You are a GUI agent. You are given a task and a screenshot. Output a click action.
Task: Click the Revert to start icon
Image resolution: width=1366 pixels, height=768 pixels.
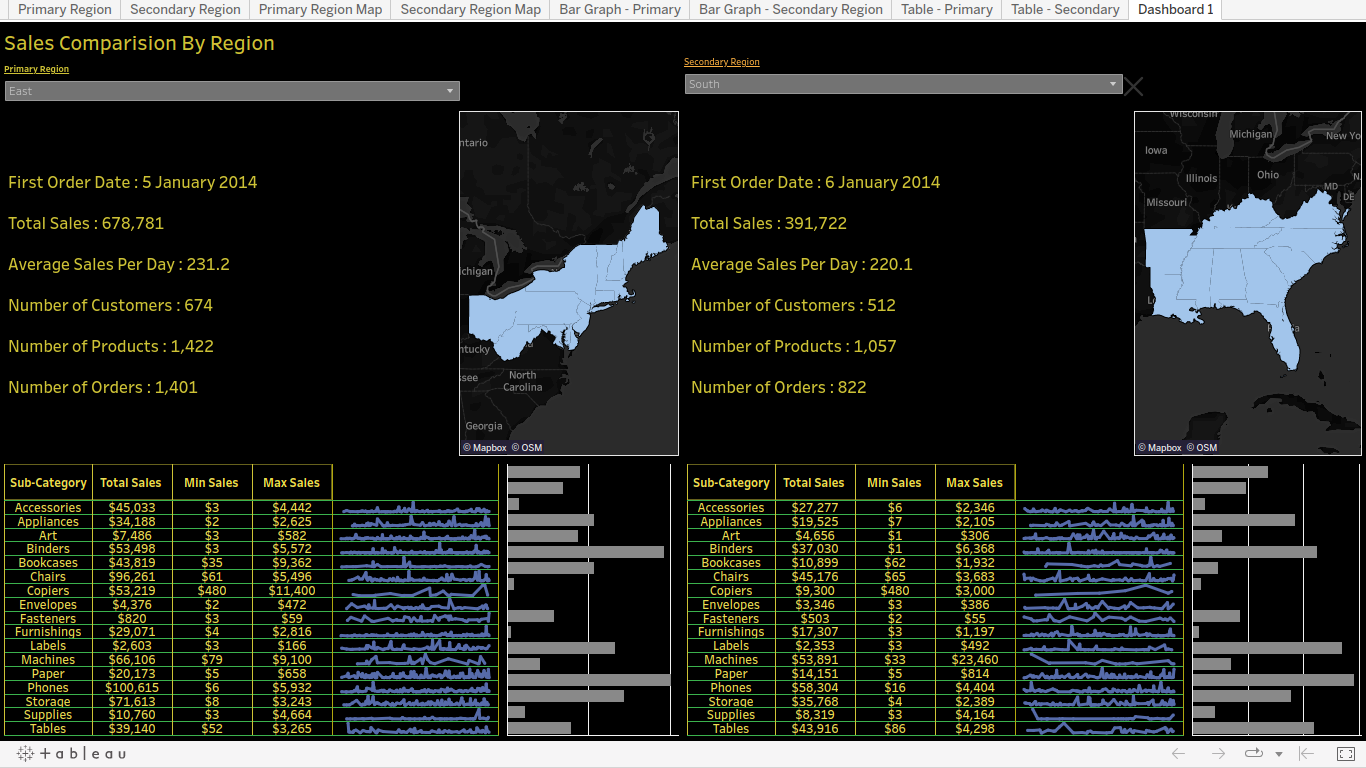click(1306, 754)
